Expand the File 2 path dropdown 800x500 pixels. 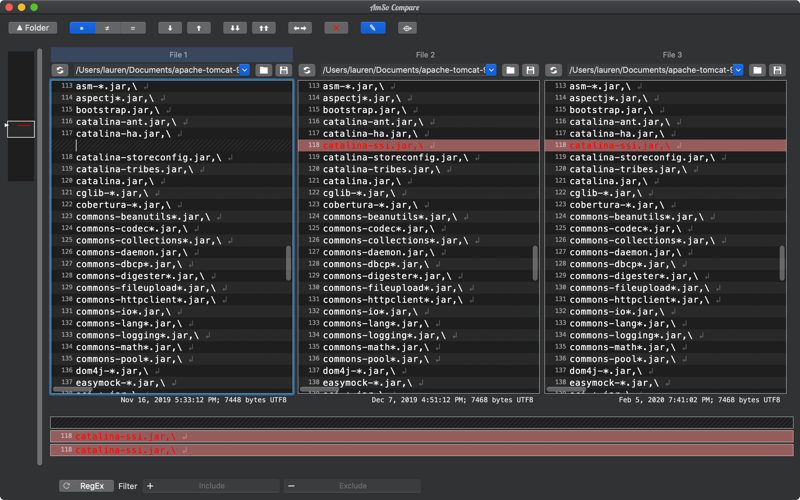click(491, 70)
